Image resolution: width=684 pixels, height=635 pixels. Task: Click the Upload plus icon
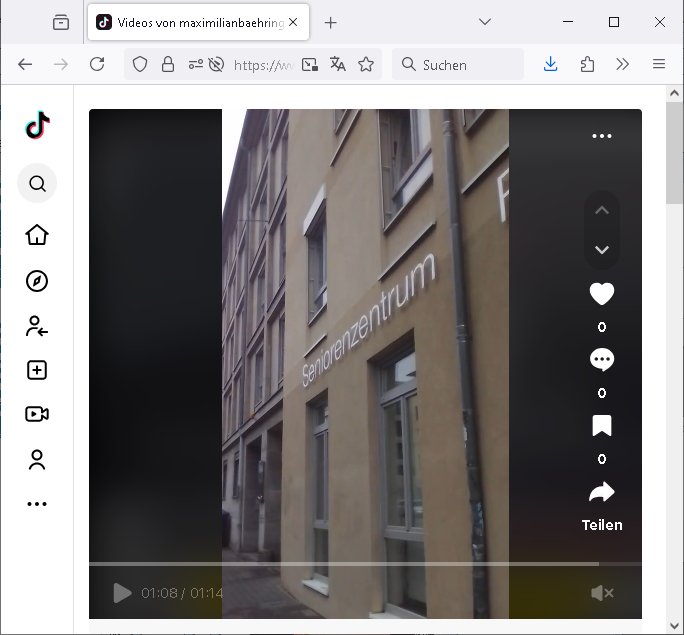point(37,370)
